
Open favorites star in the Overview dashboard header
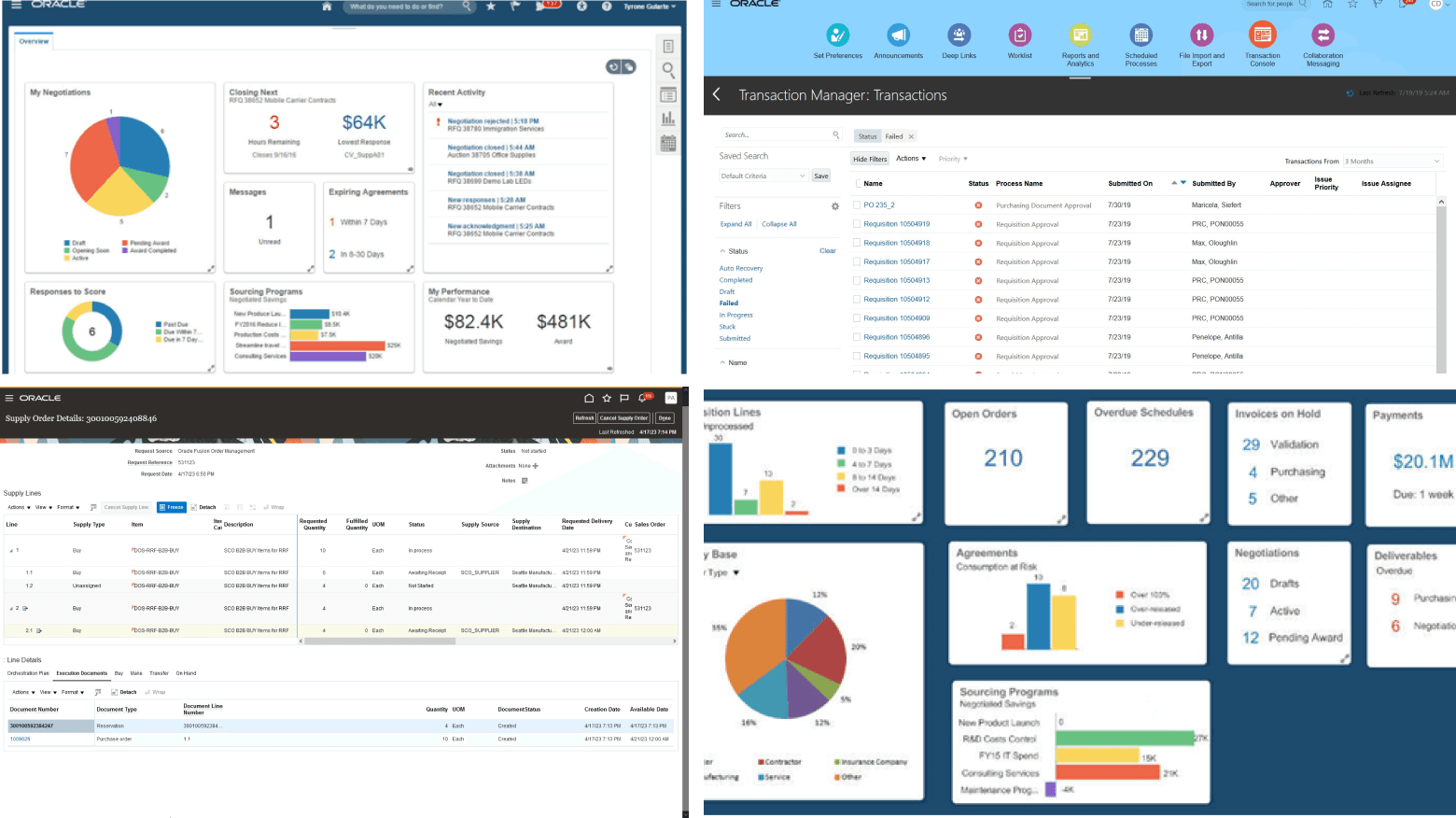click(x=491, y=6)
